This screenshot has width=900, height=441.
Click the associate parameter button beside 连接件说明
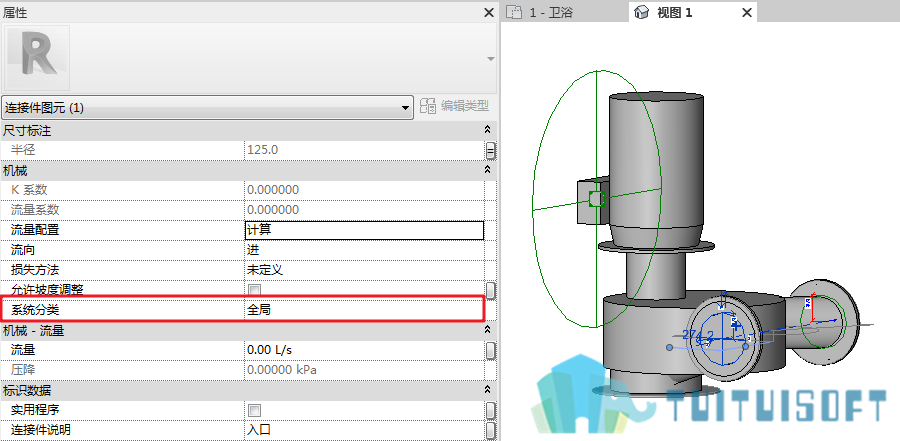point(491,430)
